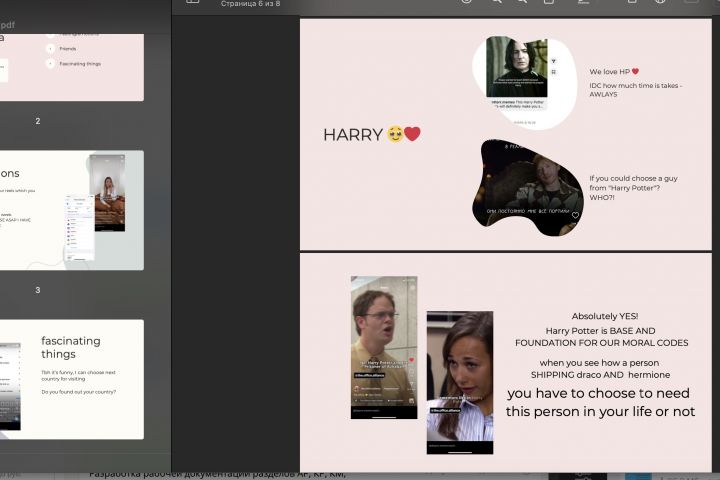Screen dimensions: 720x480
Task: Click the big red heart emoji next to HARRY
Action: click(x=412, y=134)
